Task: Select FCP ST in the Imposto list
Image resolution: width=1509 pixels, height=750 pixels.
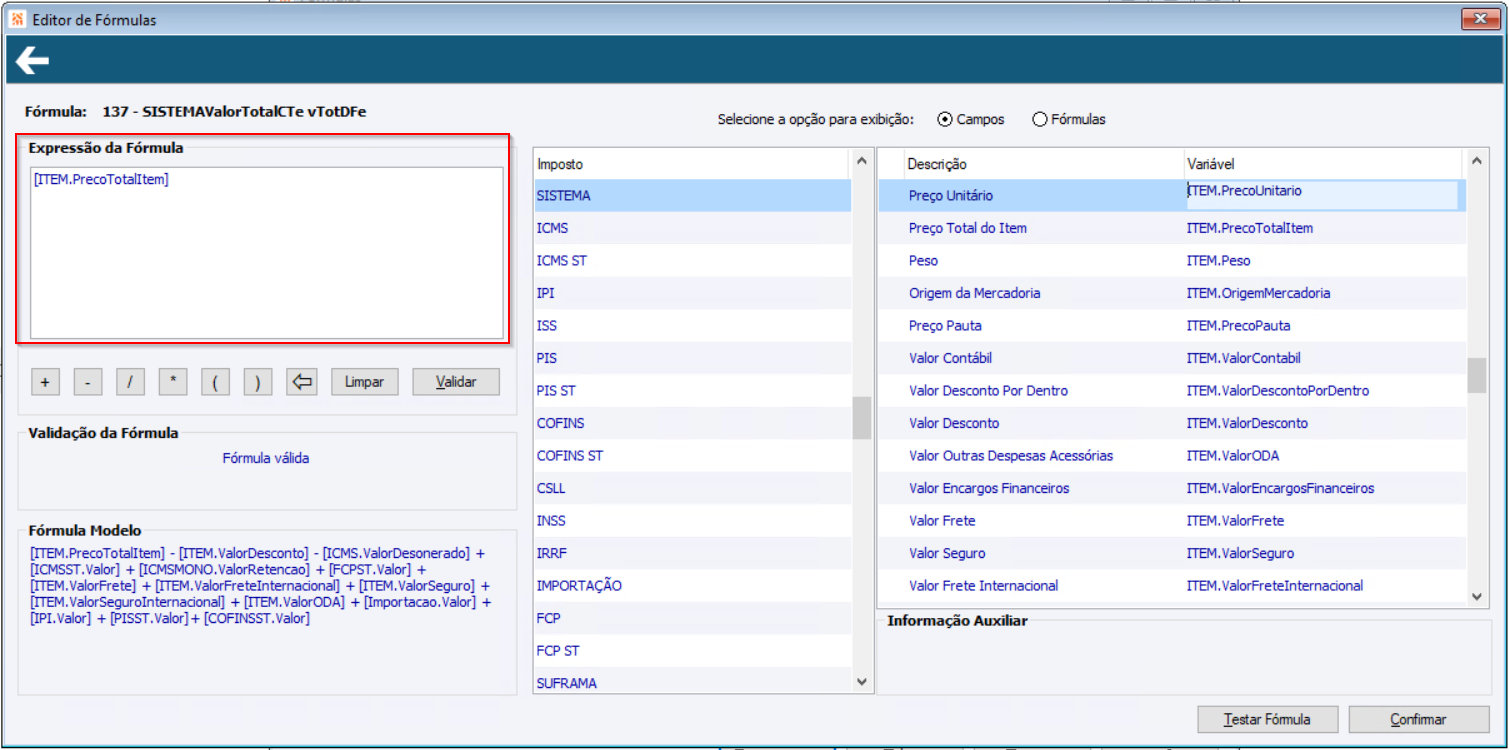Action: [692, 651]
